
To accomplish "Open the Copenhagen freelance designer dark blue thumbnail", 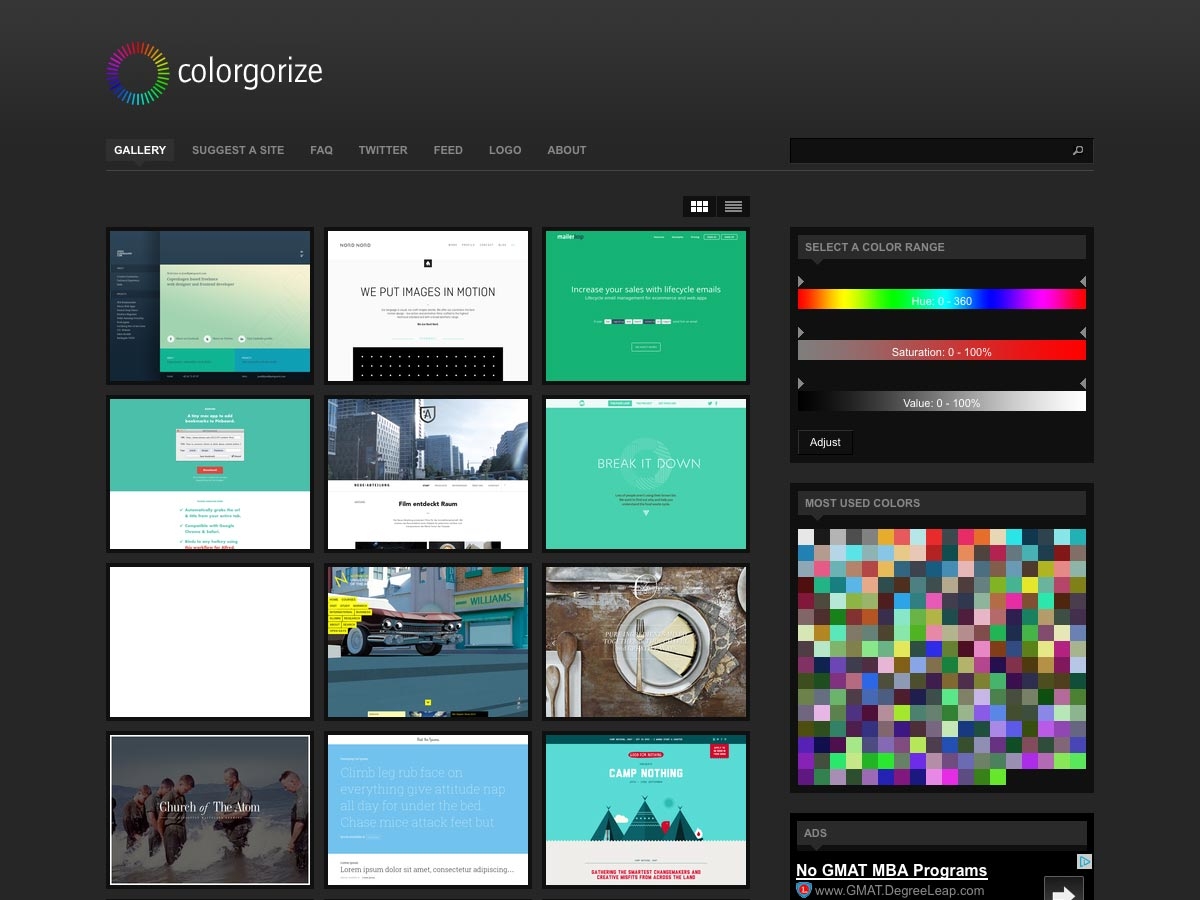I will tap(210, 306).
